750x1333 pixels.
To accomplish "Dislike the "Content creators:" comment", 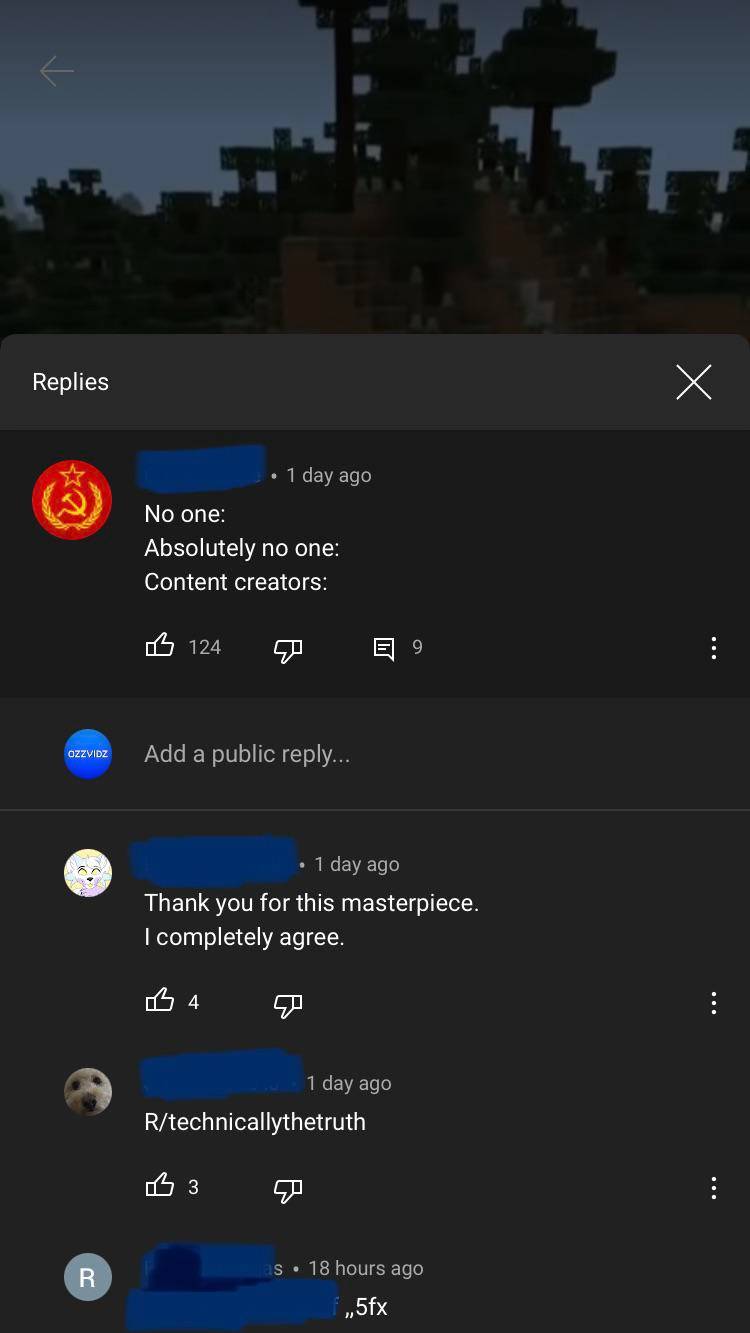I will click(x=288, y=649).
